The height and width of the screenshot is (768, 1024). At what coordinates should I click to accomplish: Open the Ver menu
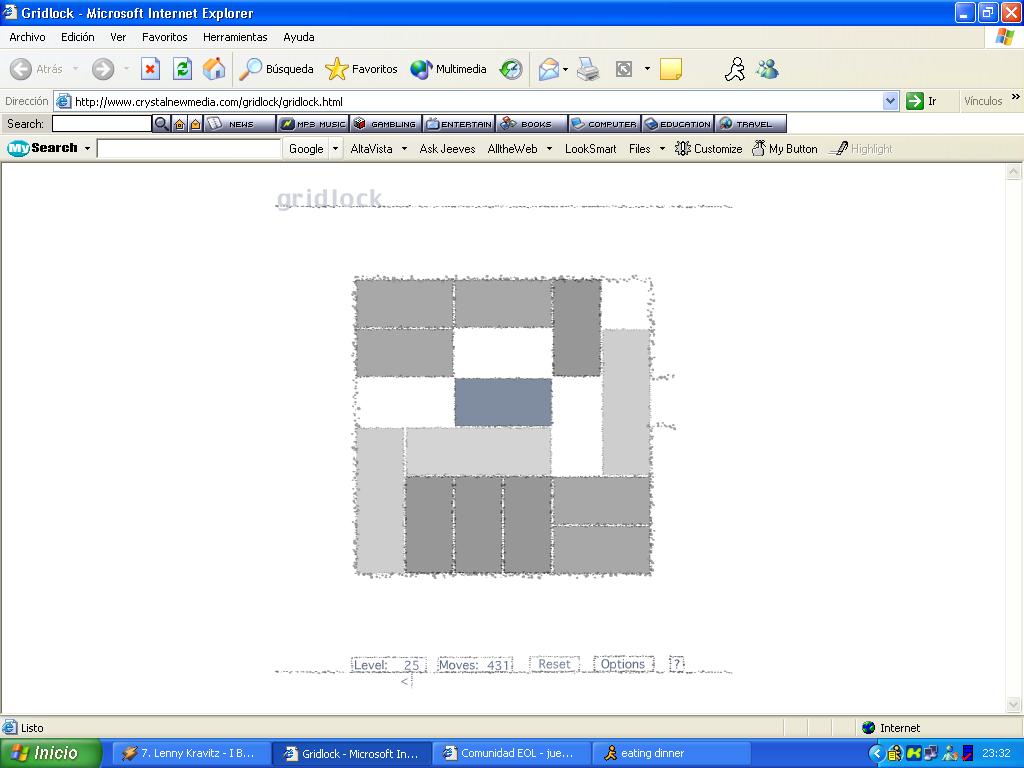[118, 37]
